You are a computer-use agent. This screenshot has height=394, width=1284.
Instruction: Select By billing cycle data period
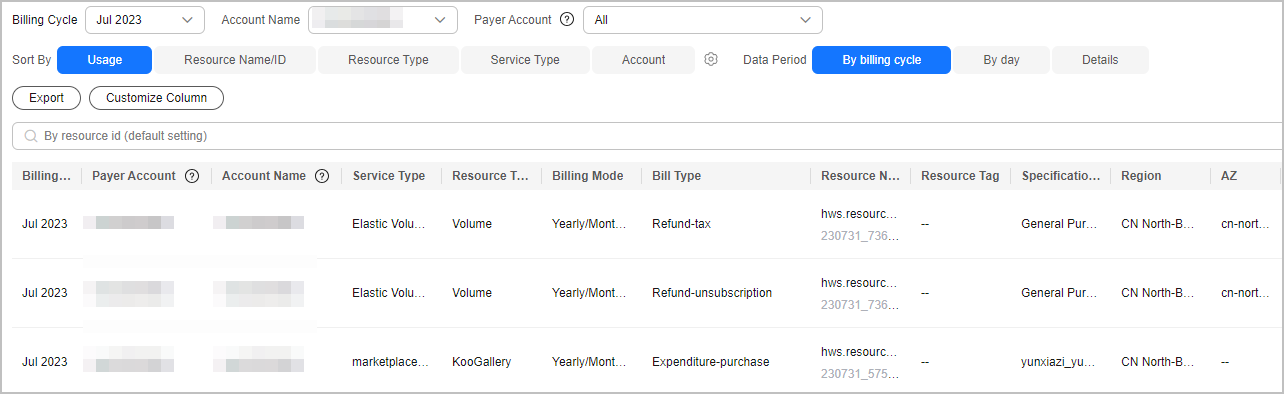click(881, 60)
